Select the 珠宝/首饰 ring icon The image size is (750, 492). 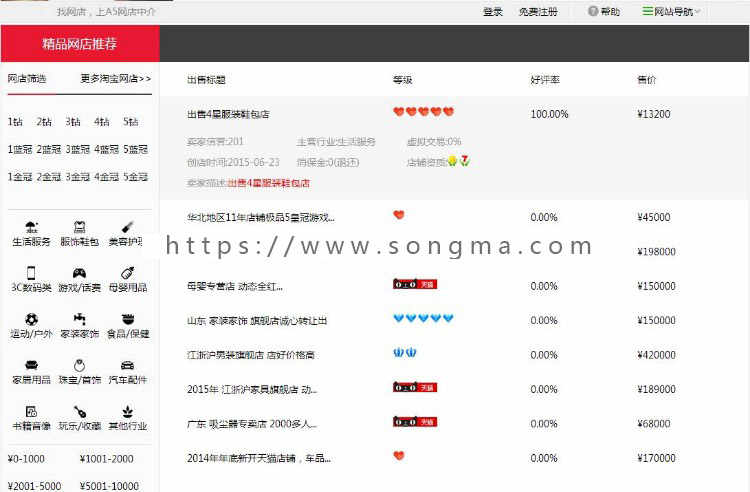(x=79, y=365)
